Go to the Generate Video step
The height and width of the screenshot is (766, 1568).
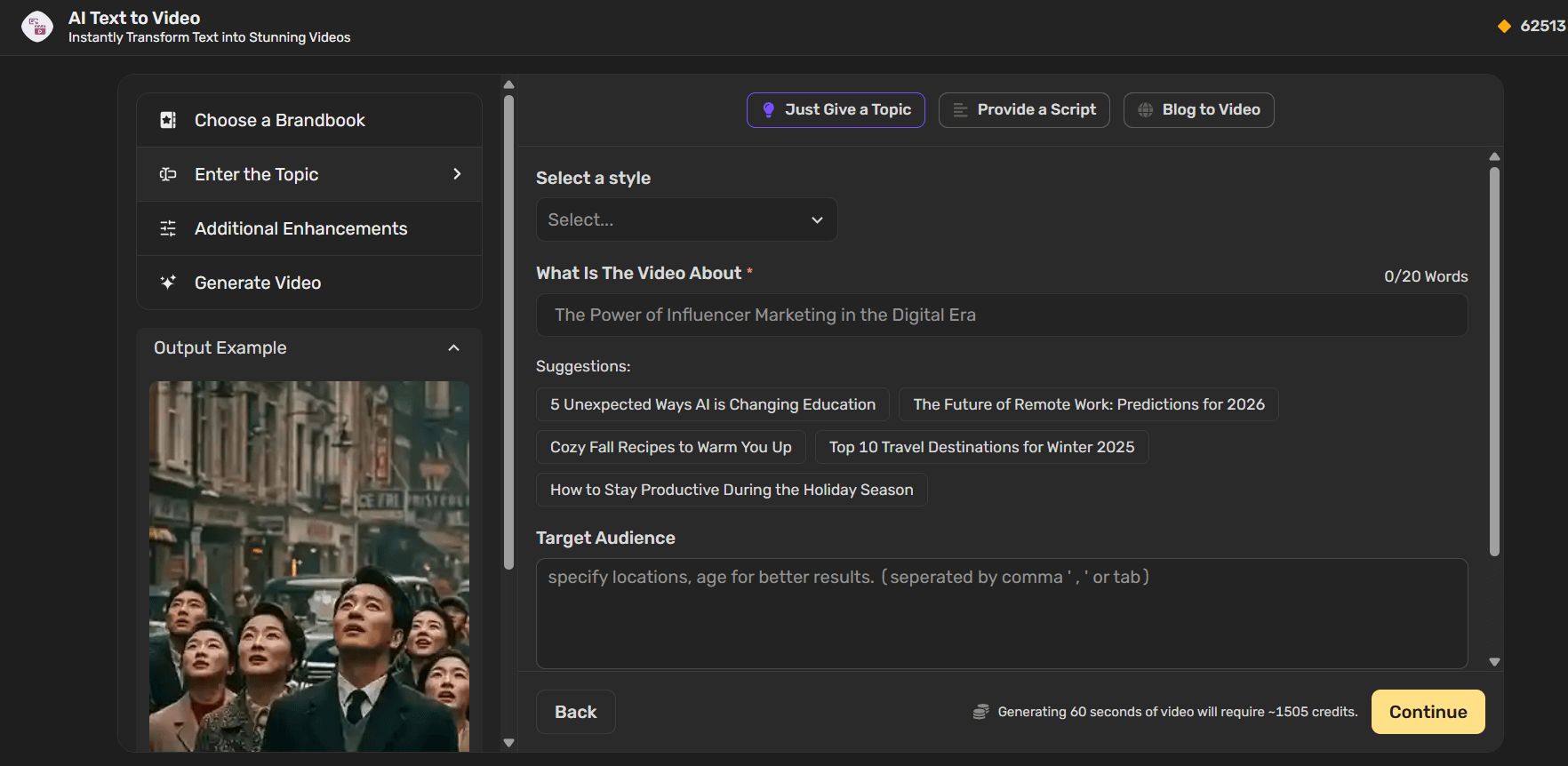coord(309,283)
